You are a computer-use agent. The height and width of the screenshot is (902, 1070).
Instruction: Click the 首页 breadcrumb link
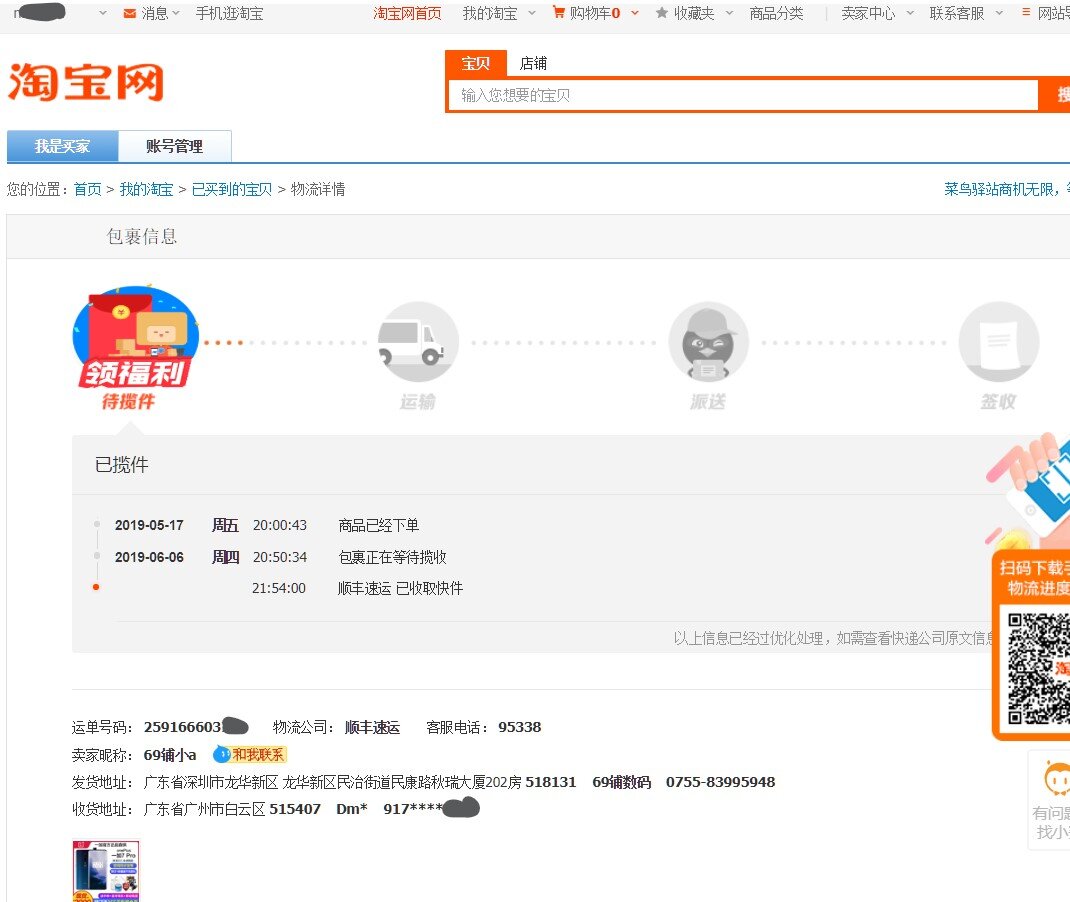[87, 189]
